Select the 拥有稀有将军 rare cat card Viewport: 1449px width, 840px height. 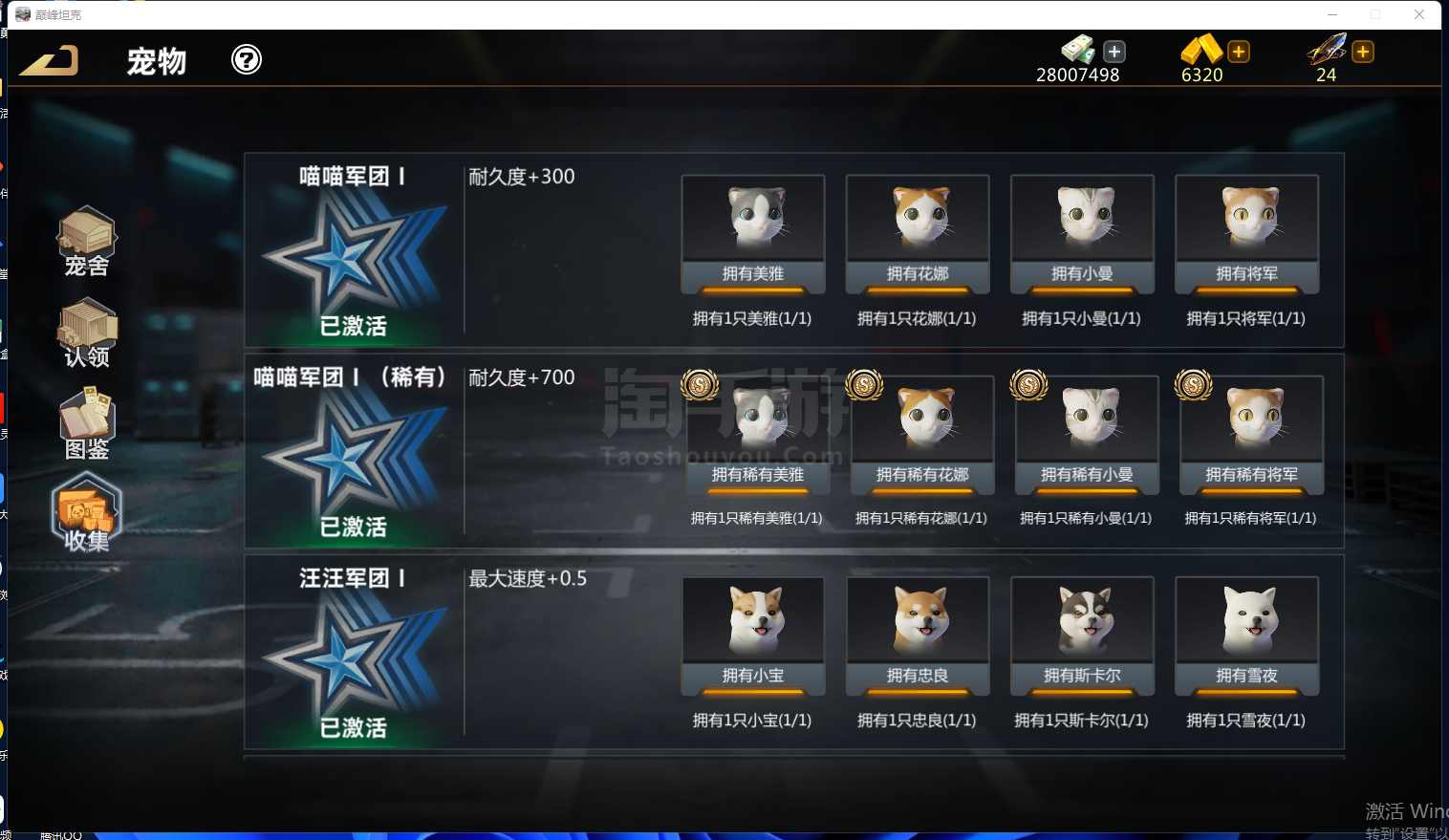1251,435
